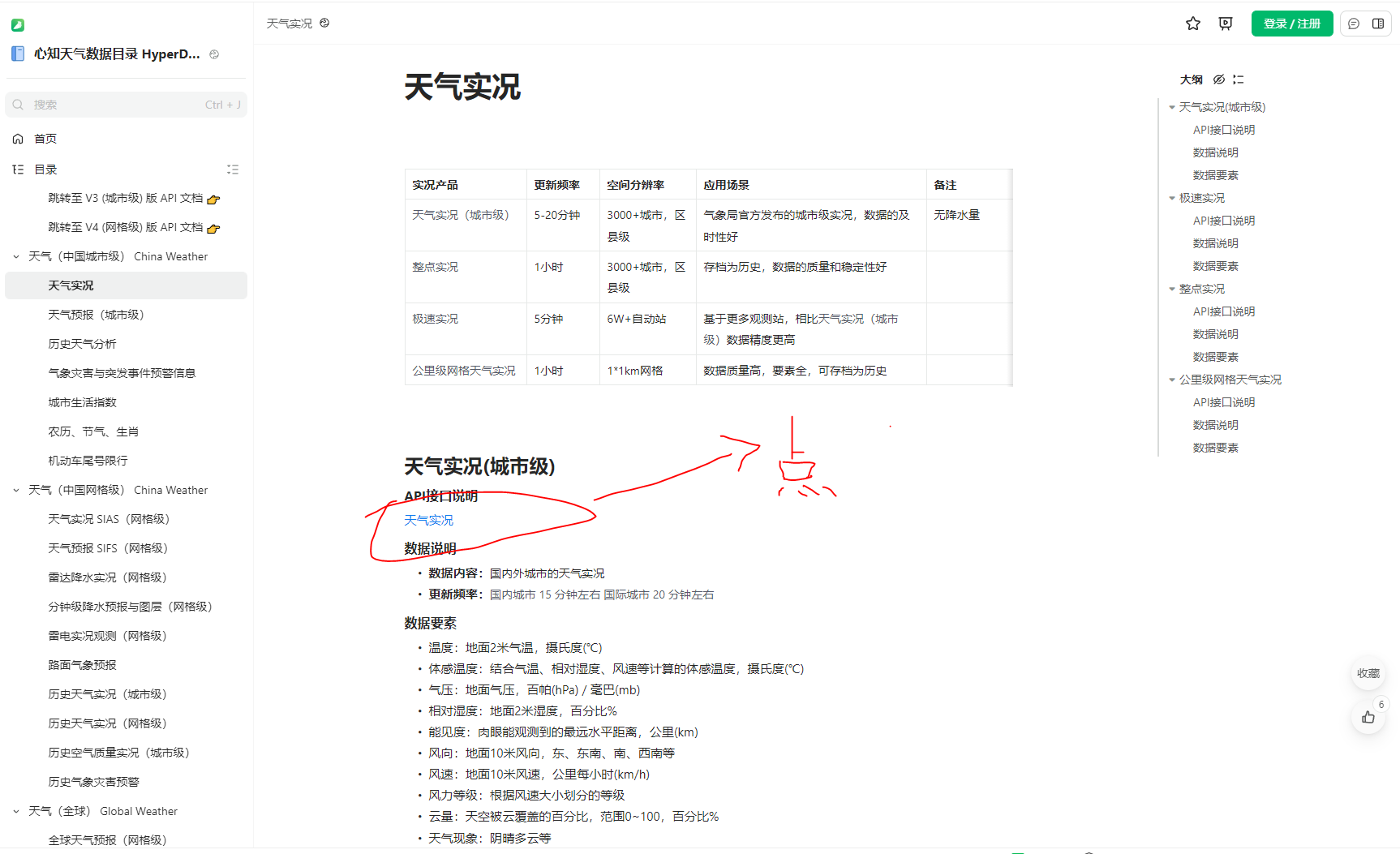Open the comments speech bubble icon
1400x854 pixels.
tap(1354, 24)
